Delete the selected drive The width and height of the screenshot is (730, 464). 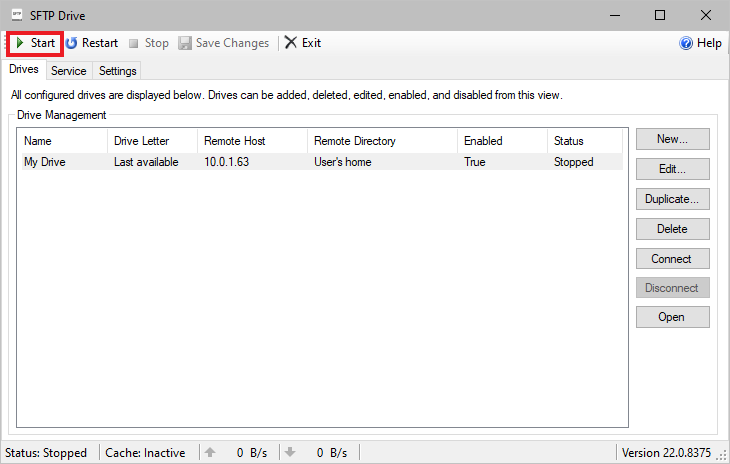[x=672, y=229]
